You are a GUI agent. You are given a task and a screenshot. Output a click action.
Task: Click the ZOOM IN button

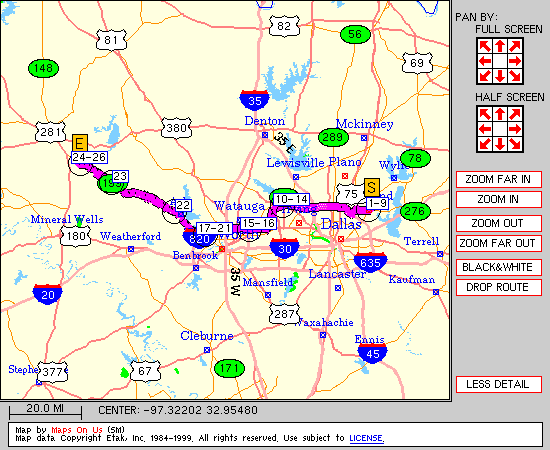click(498, 200)
